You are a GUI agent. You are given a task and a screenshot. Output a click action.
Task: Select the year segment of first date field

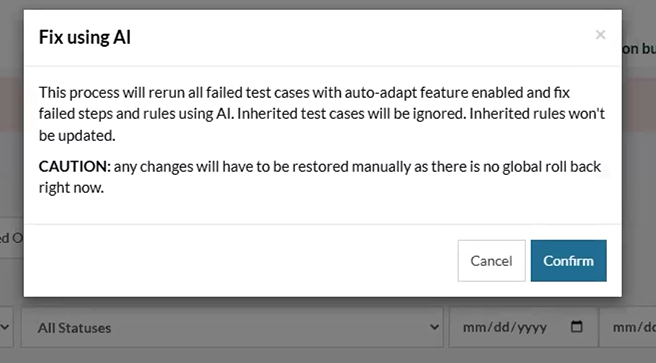[x=531, y=327]
